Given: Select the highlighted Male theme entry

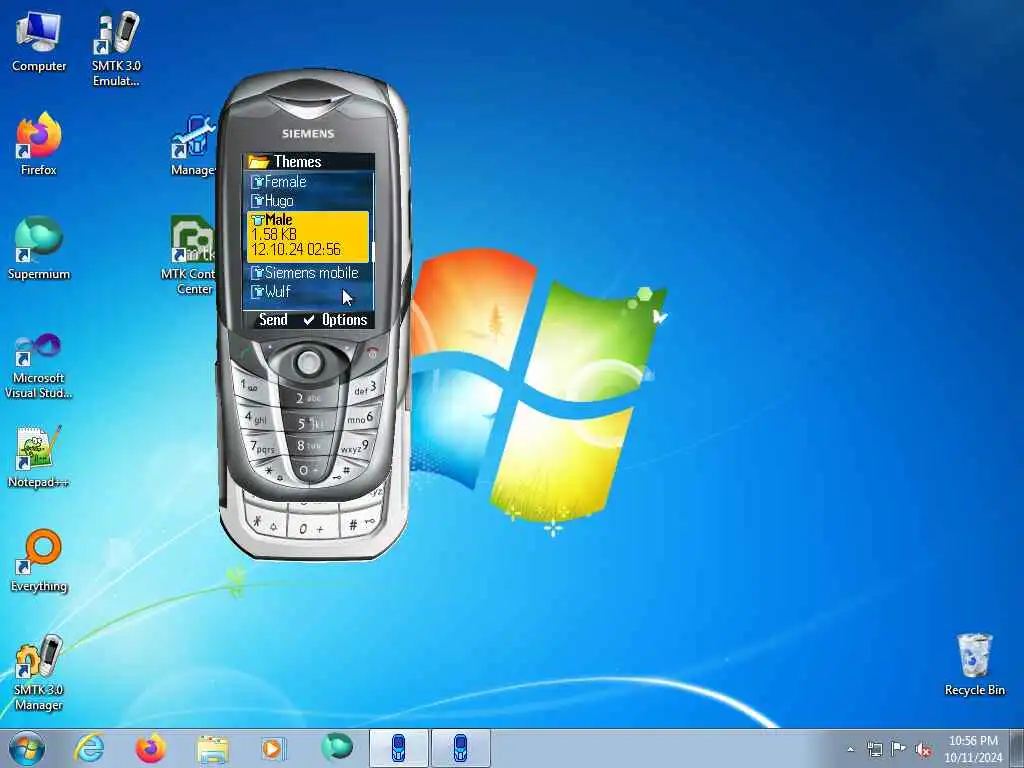Looking at the screenshot, I should click(x=308, y=236).
